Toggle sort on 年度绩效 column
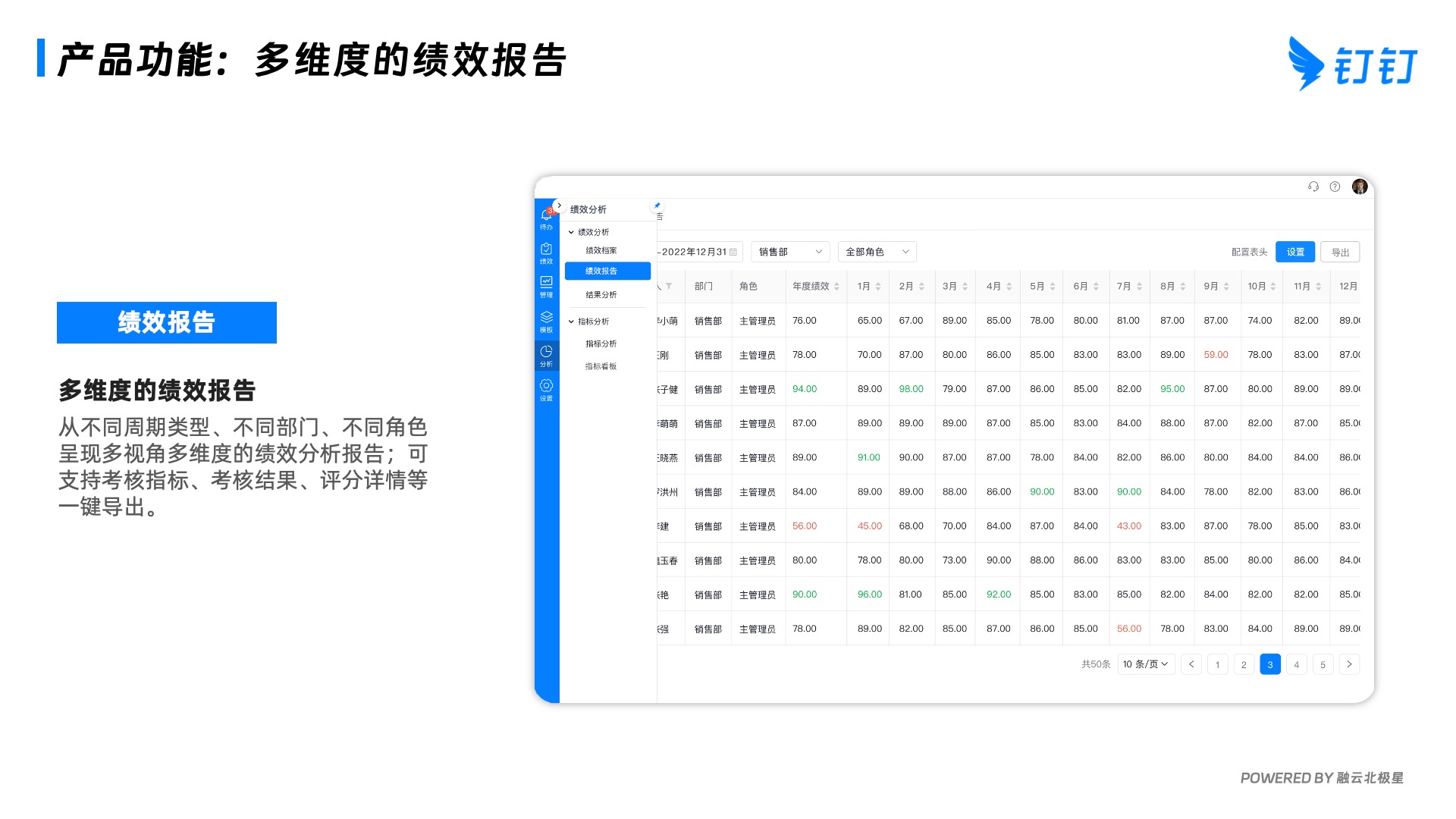This screenshot has width=1456, height=819. point(836,287)
